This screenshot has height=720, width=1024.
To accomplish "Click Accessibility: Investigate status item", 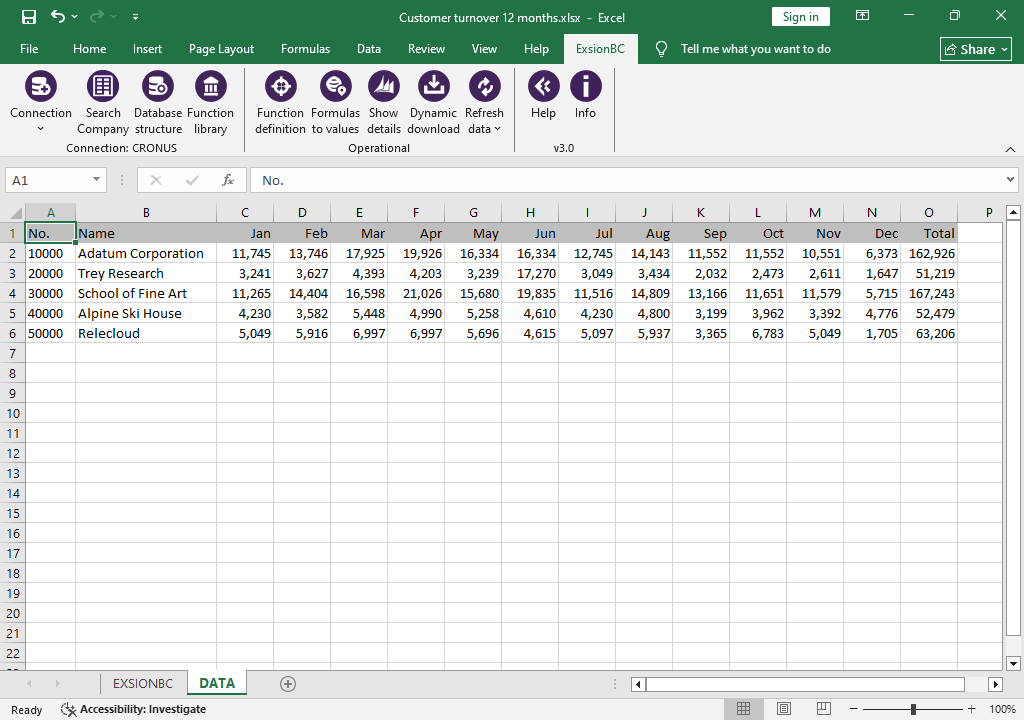I will tap(133, 709).
